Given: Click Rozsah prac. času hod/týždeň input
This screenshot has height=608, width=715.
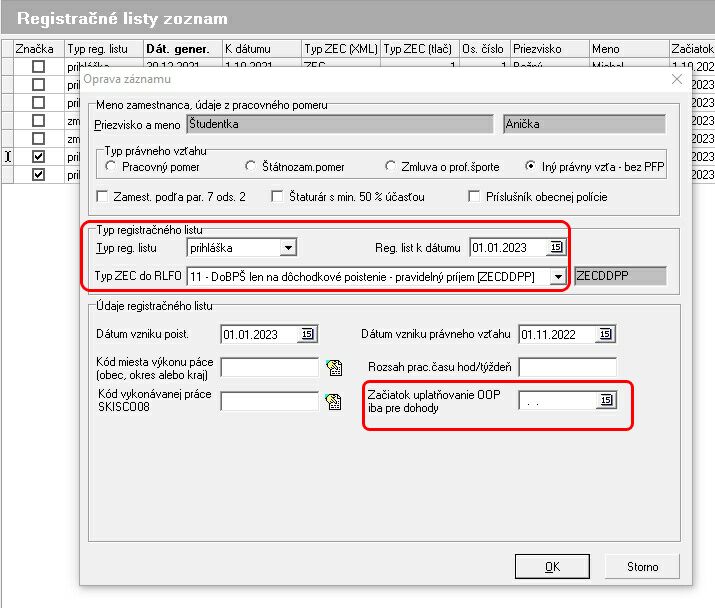Looking at the screenshot, I should click(568, 367).
